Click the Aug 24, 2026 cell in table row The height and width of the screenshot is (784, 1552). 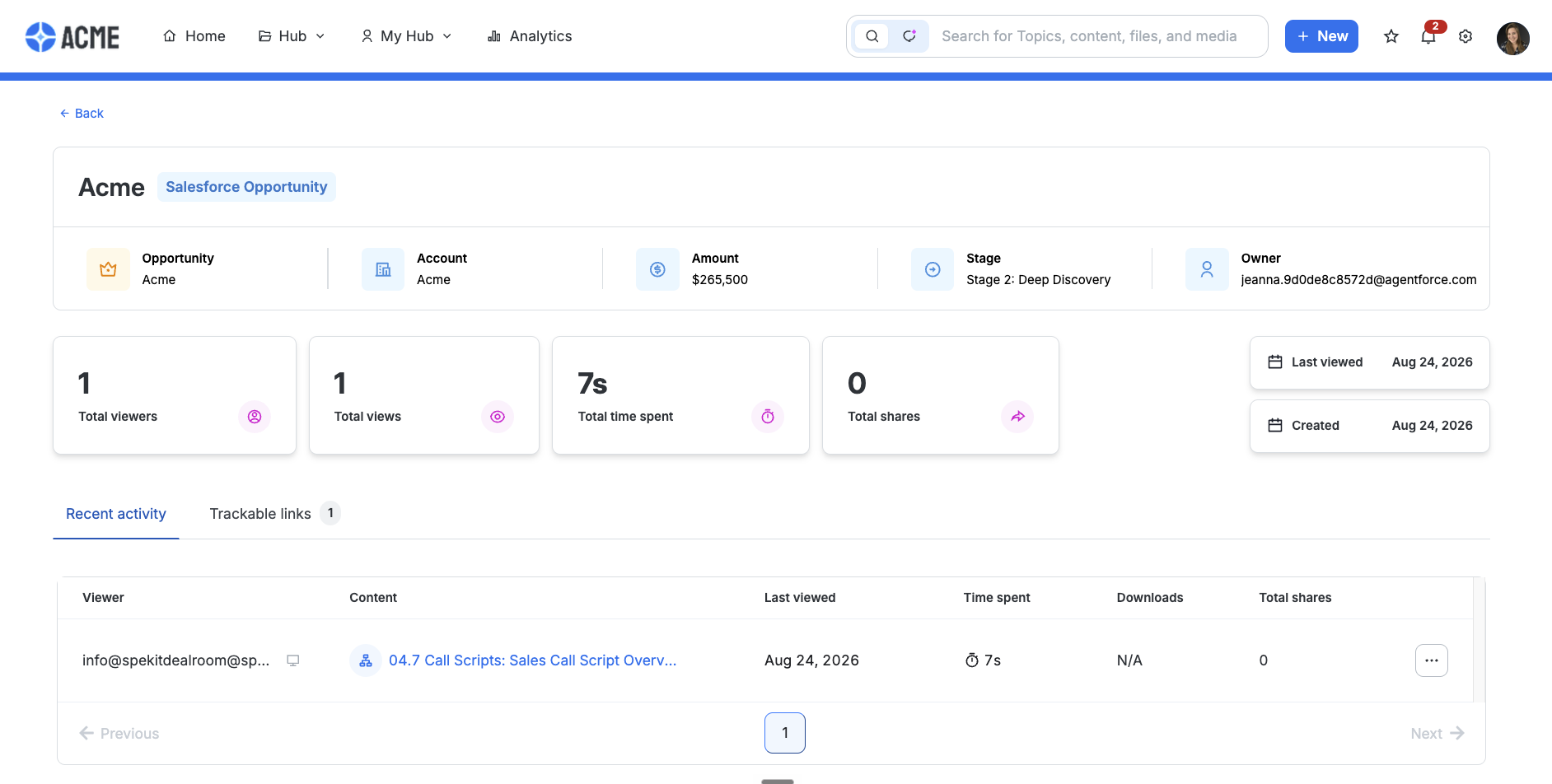(x=811, y=660)
